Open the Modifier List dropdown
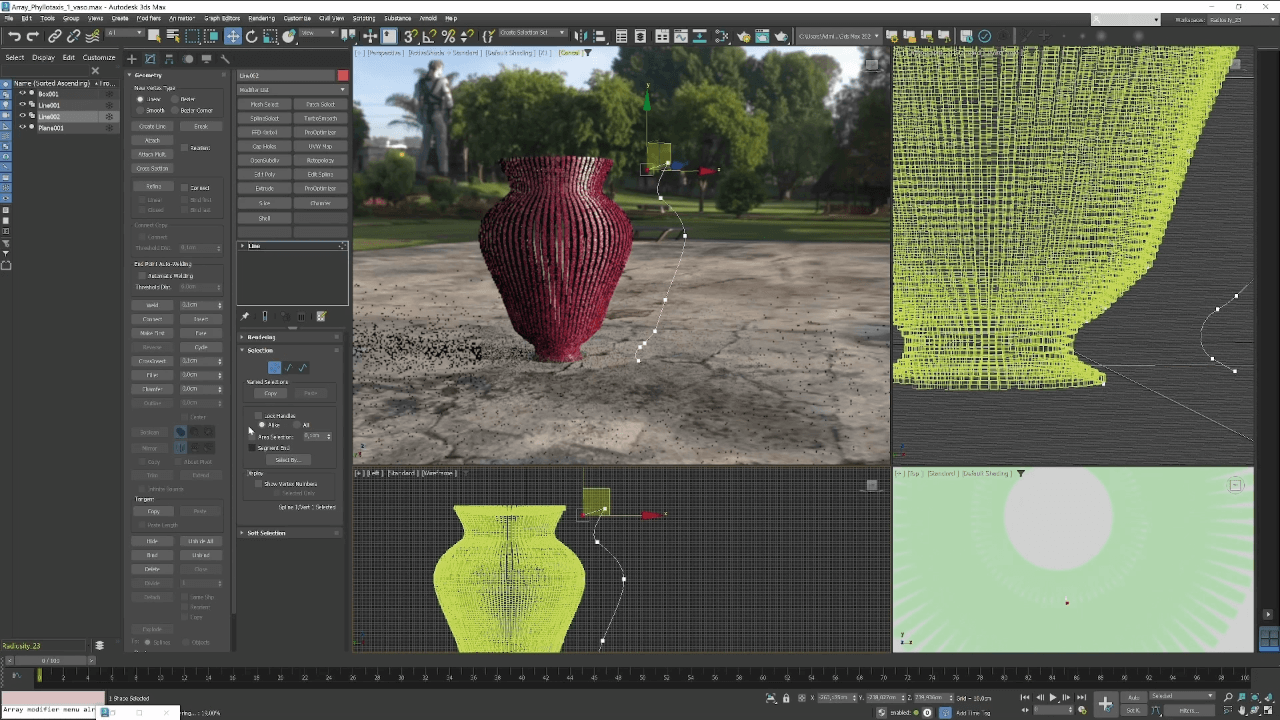Viewport: 1280px width, 720px height. click(x=292, y=89)
